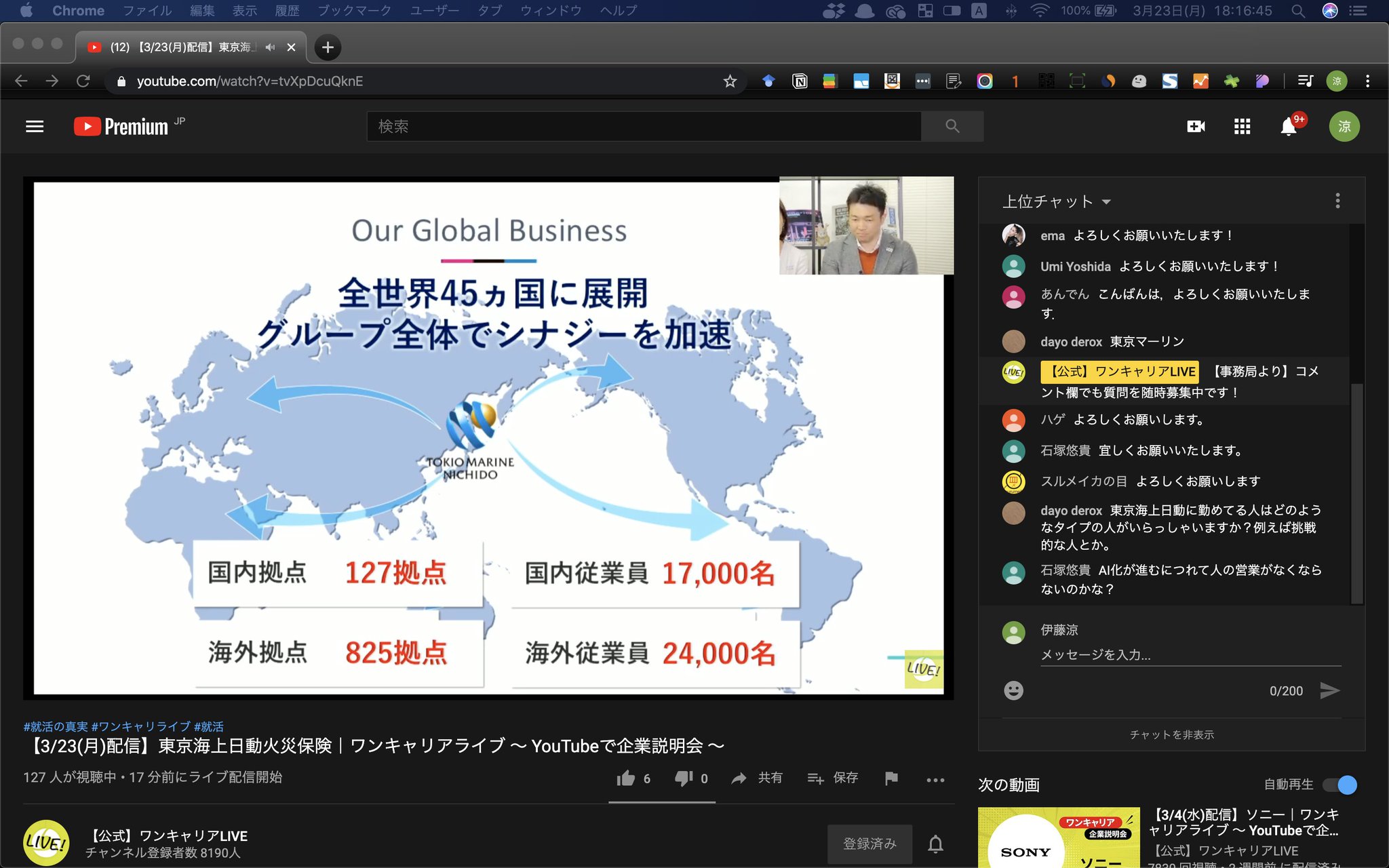Report the video with flag icon
Viewport: 1389px width, 868px height.
point(891,778)
